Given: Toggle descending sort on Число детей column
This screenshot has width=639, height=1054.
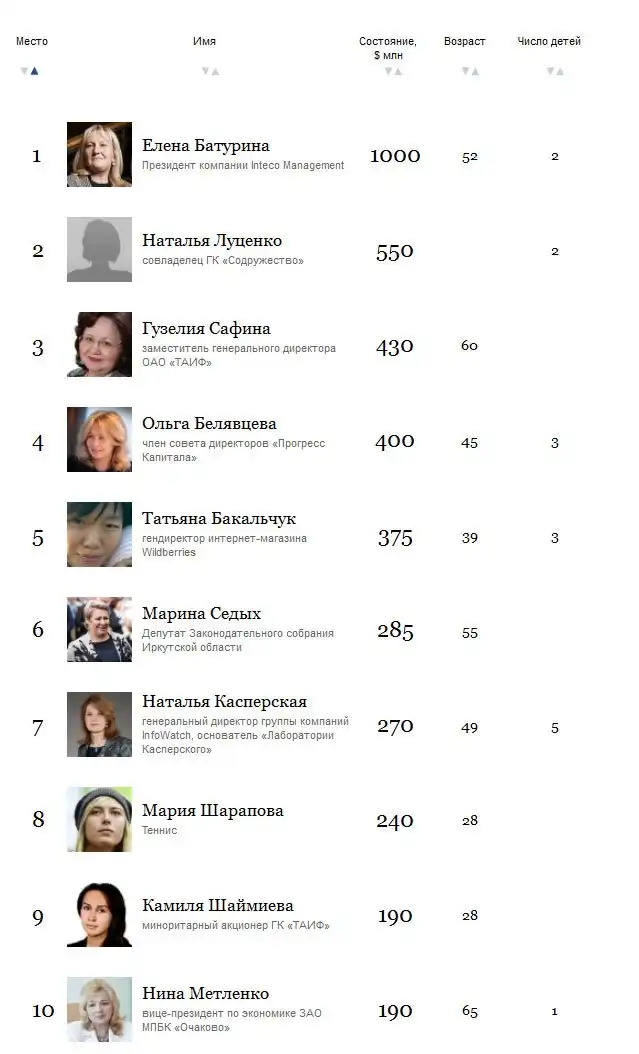Looking at the screenshot, I should (549, 70).
